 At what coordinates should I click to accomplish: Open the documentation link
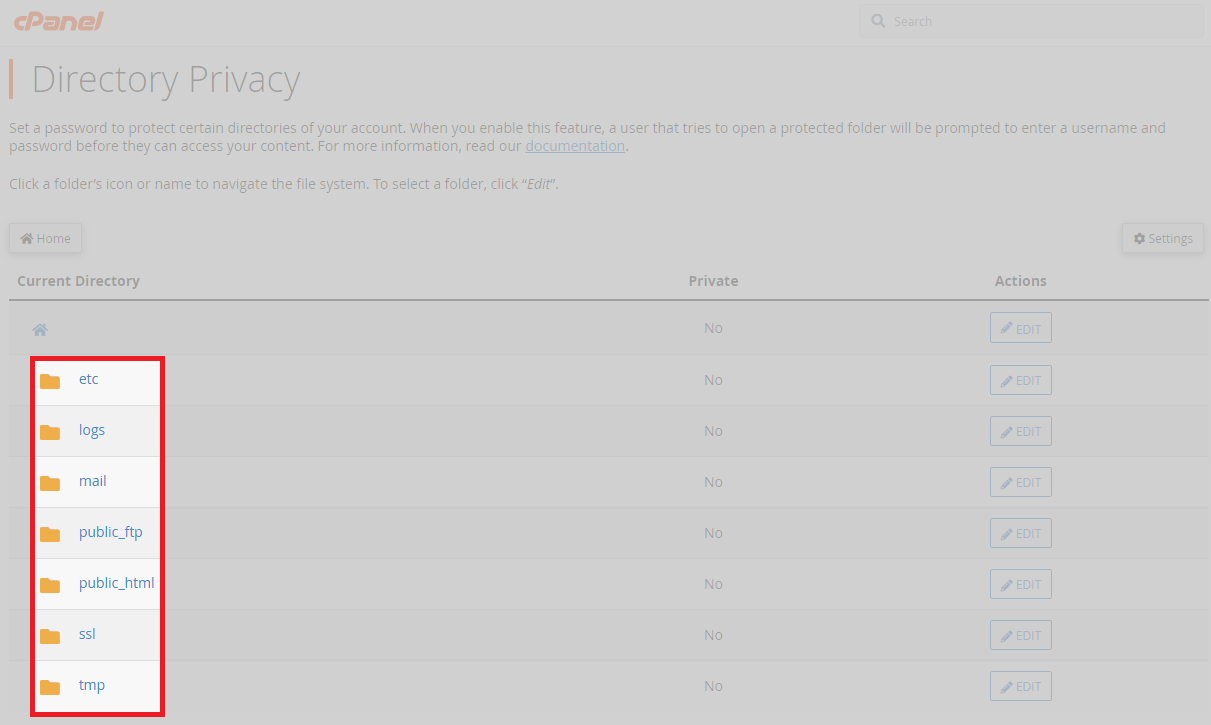pos(574,145)
